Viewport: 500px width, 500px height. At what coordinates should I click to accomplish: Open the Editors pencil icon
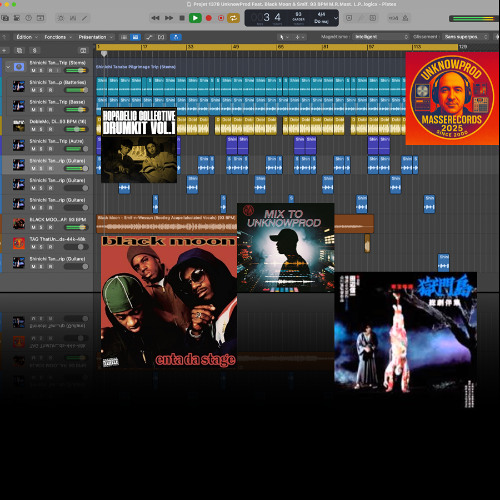pyautogui.click(x=85, y=18)
